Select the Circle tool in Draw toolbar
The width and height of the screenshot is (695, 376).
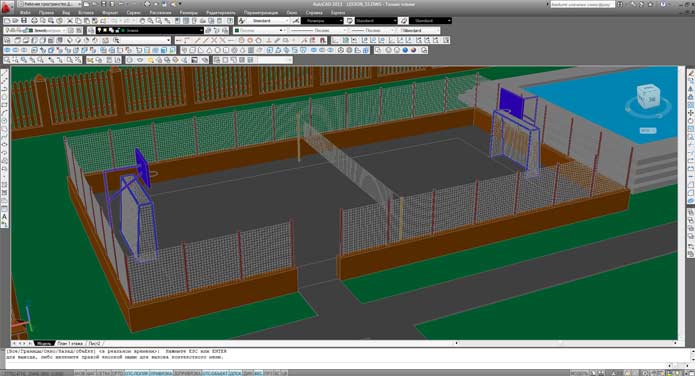4,121
